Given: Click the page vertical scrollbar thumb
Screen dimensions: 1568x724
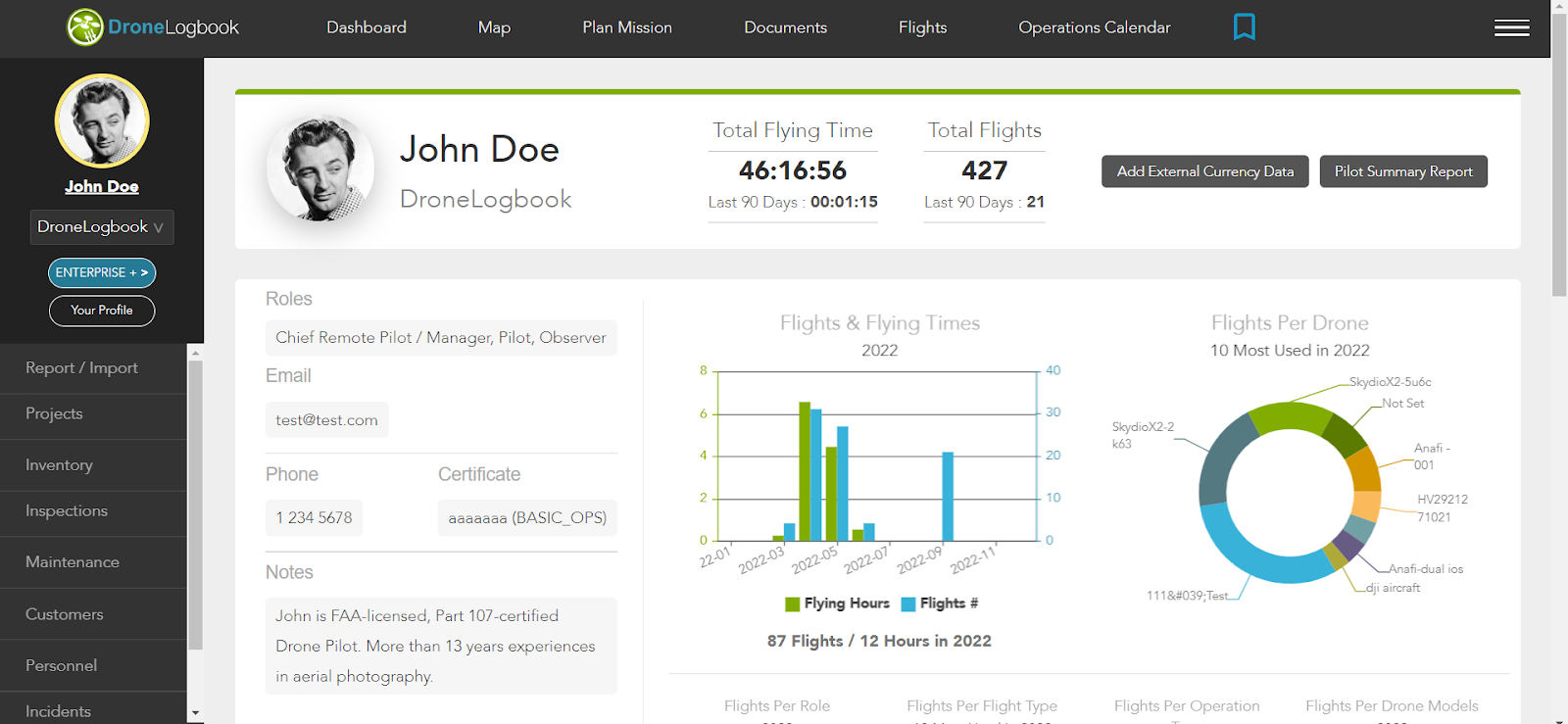Looking at the screenshot, I should (x=1559, y=154).
